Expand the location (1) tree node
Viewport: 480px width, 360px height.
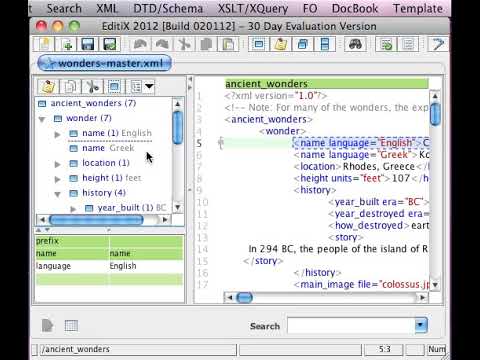coord(57,164)
